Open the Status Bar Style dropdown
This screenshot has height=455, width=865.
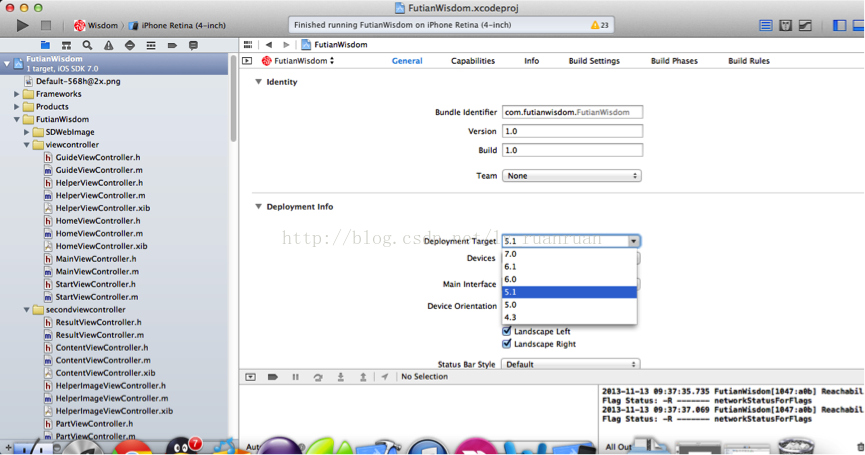click(570, 365)
